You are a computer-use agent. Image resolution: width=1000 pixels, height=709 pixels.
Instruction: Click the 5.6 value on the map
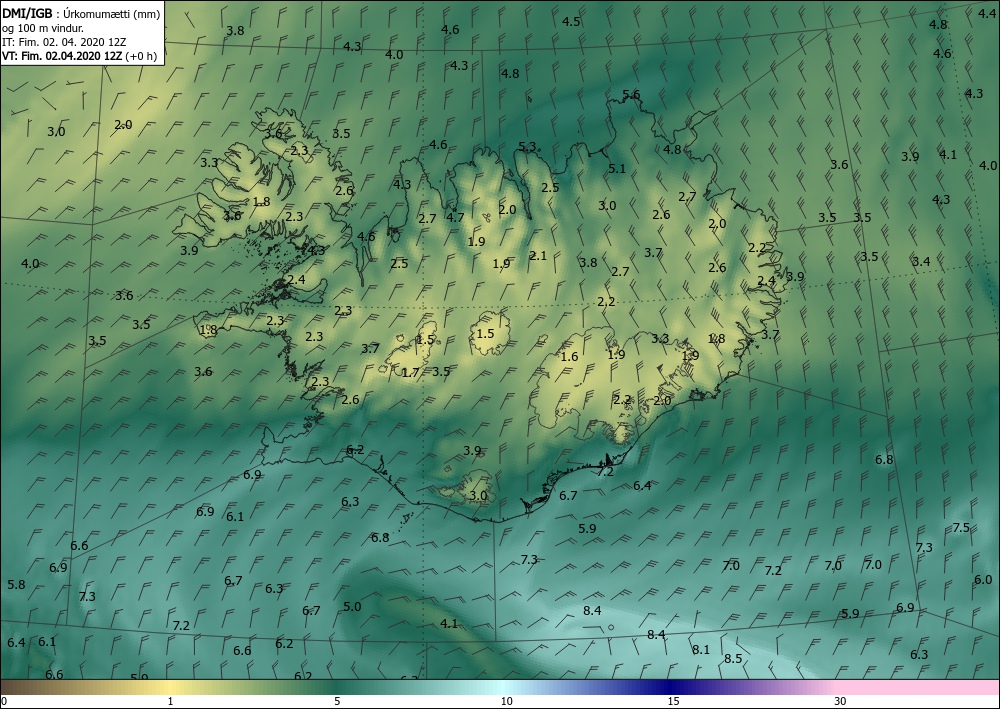point(631,95)
